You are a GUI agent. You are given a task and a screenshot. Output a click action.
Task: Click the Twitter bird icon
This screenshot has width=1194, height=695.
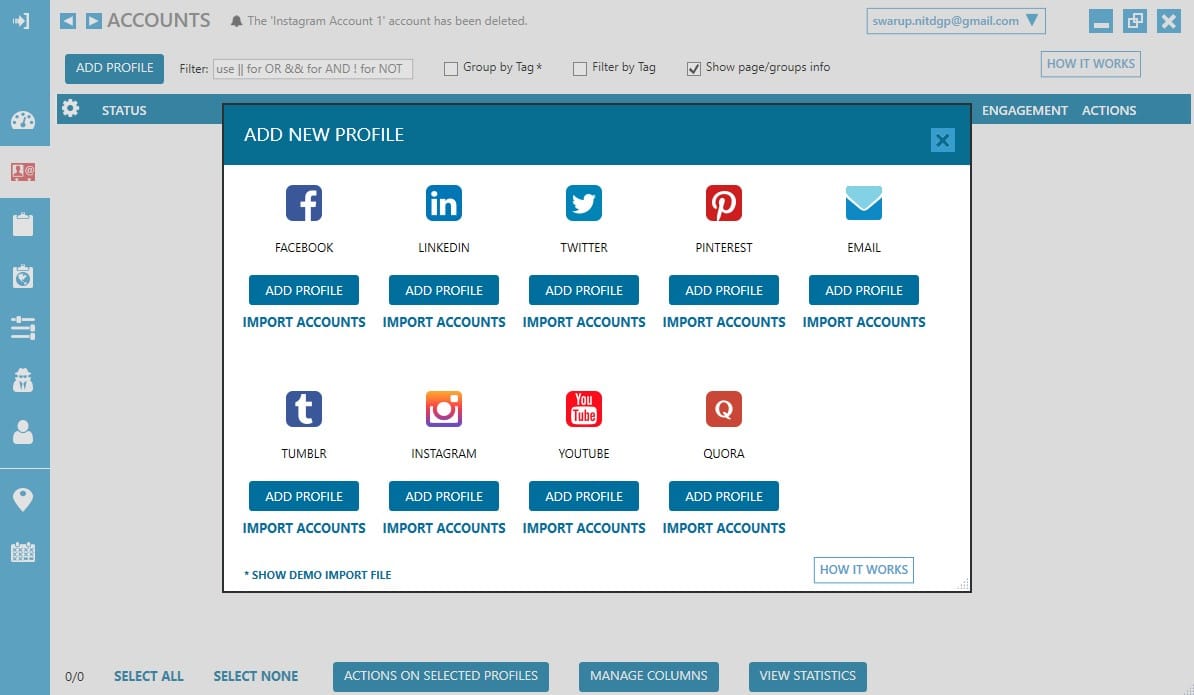[x=584, y=203]
